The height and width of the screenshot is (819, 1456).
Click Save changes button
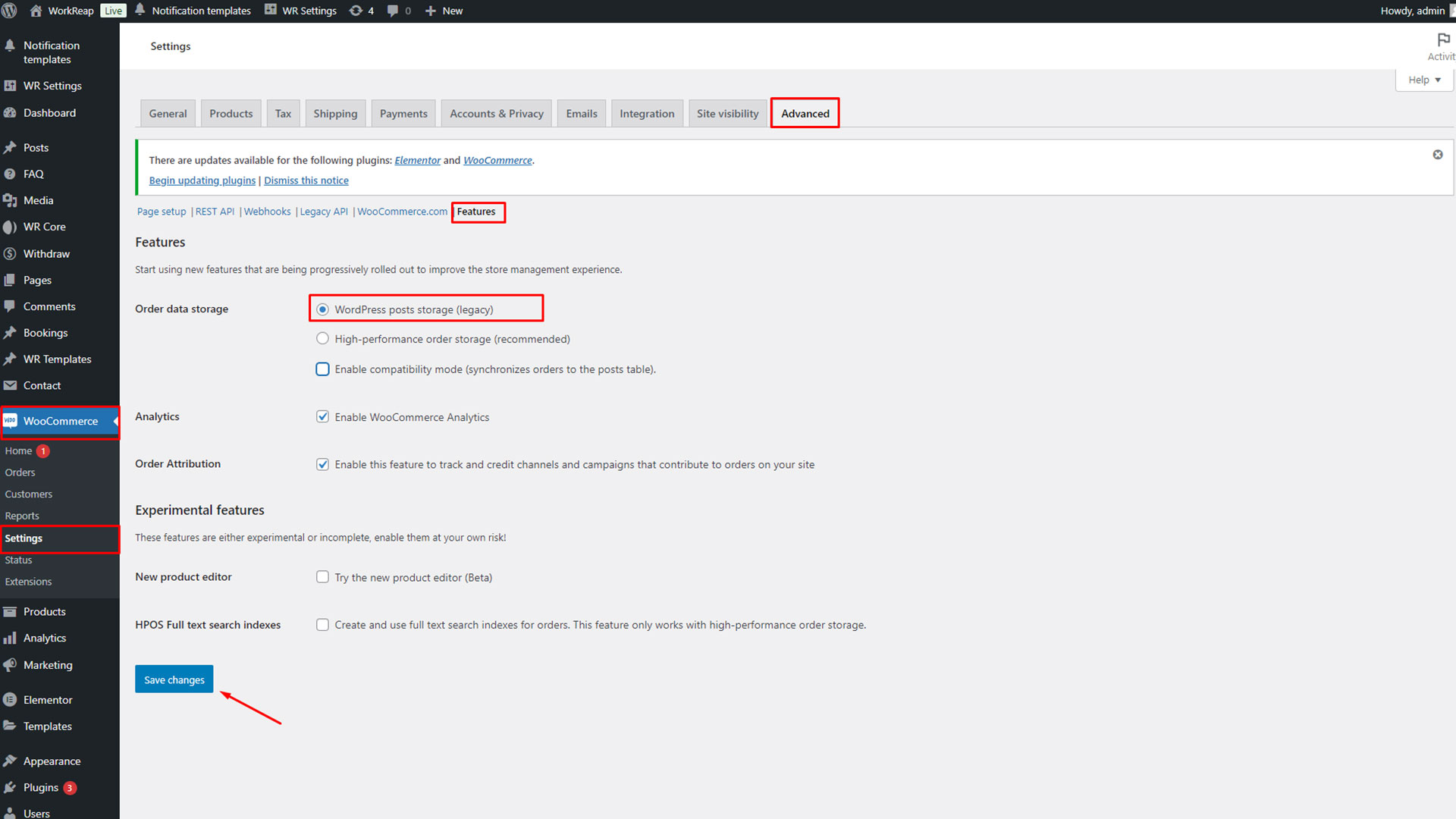point(174,679)
